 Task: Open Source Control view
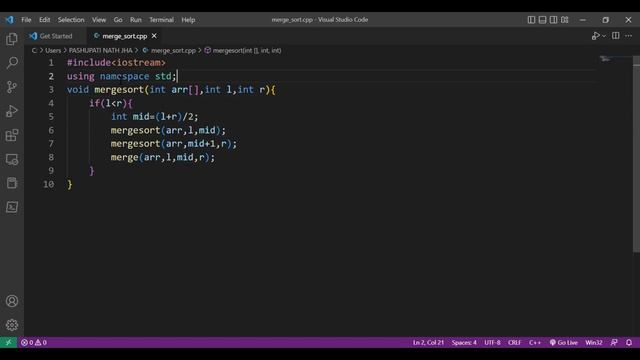point(12,87)
